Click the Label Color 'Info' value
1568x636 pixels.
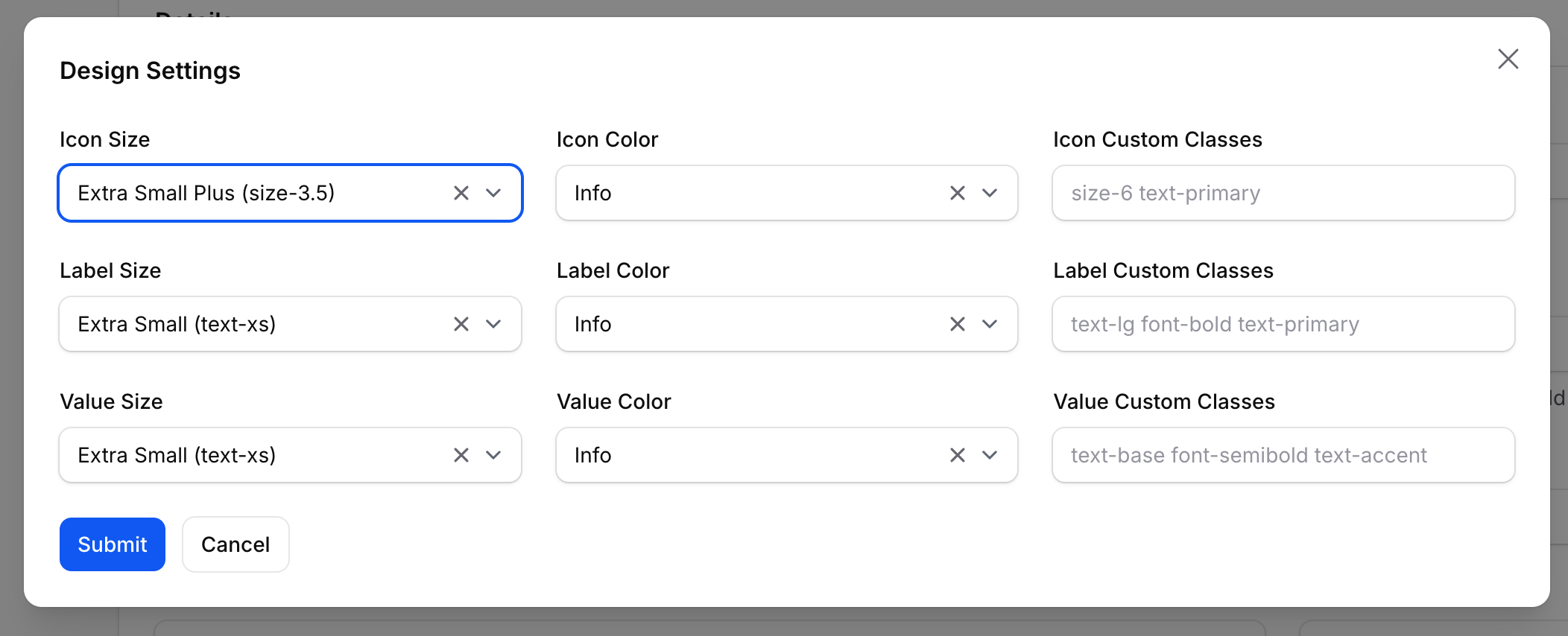point(592,324)
